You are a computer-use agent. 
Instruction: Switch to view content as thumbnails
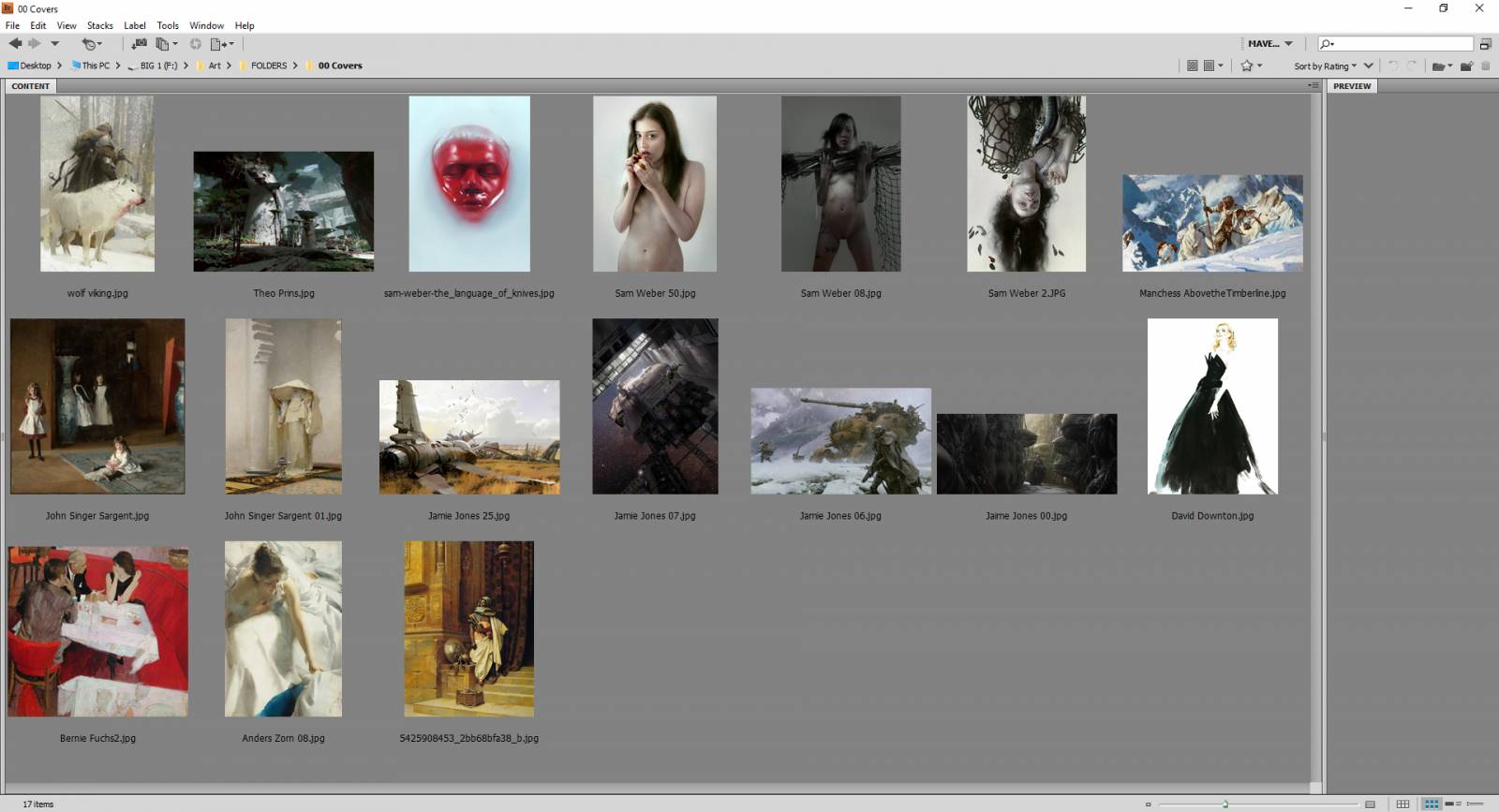1431,805
